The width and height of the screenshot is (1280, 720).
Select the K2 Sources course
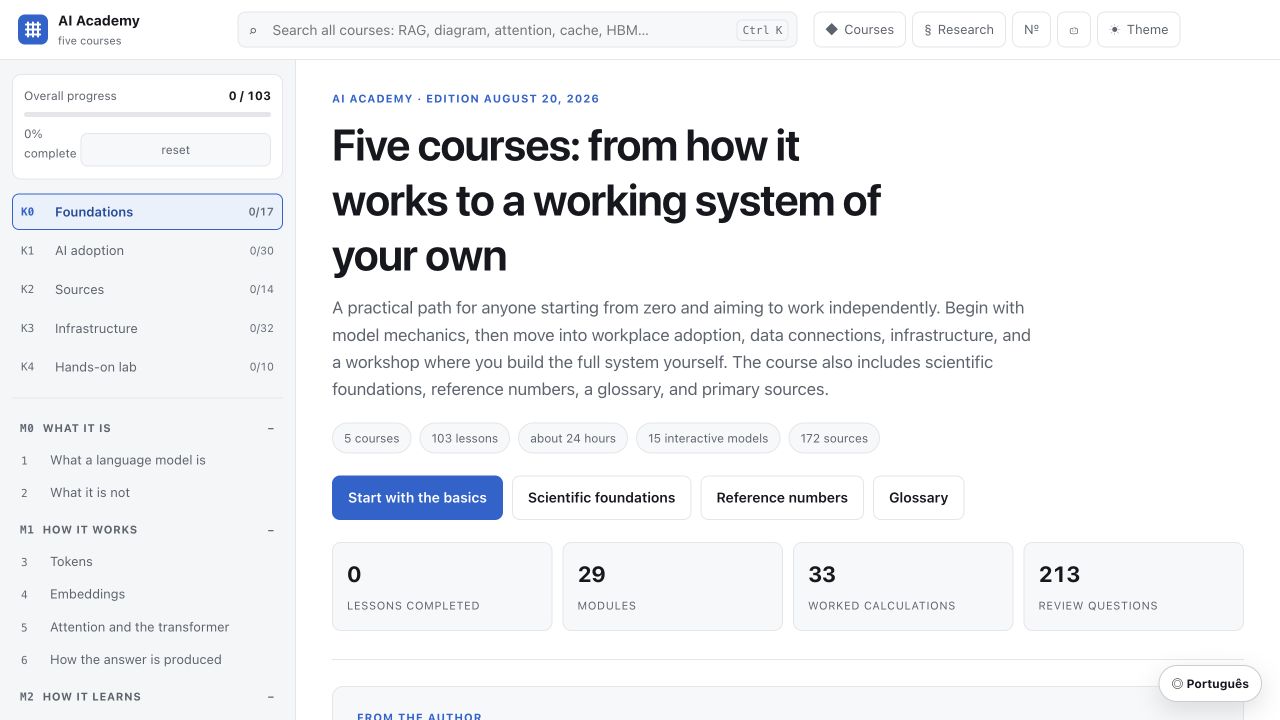pyautogui.click(x=147, y=290)
